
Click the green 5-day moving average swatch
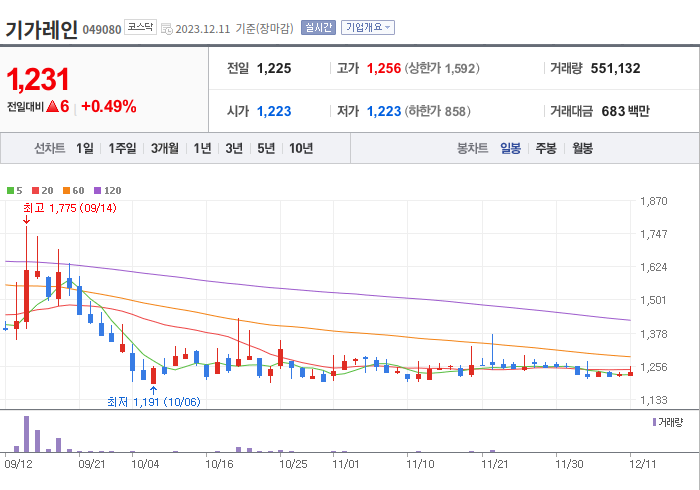[x=10, y=191]
